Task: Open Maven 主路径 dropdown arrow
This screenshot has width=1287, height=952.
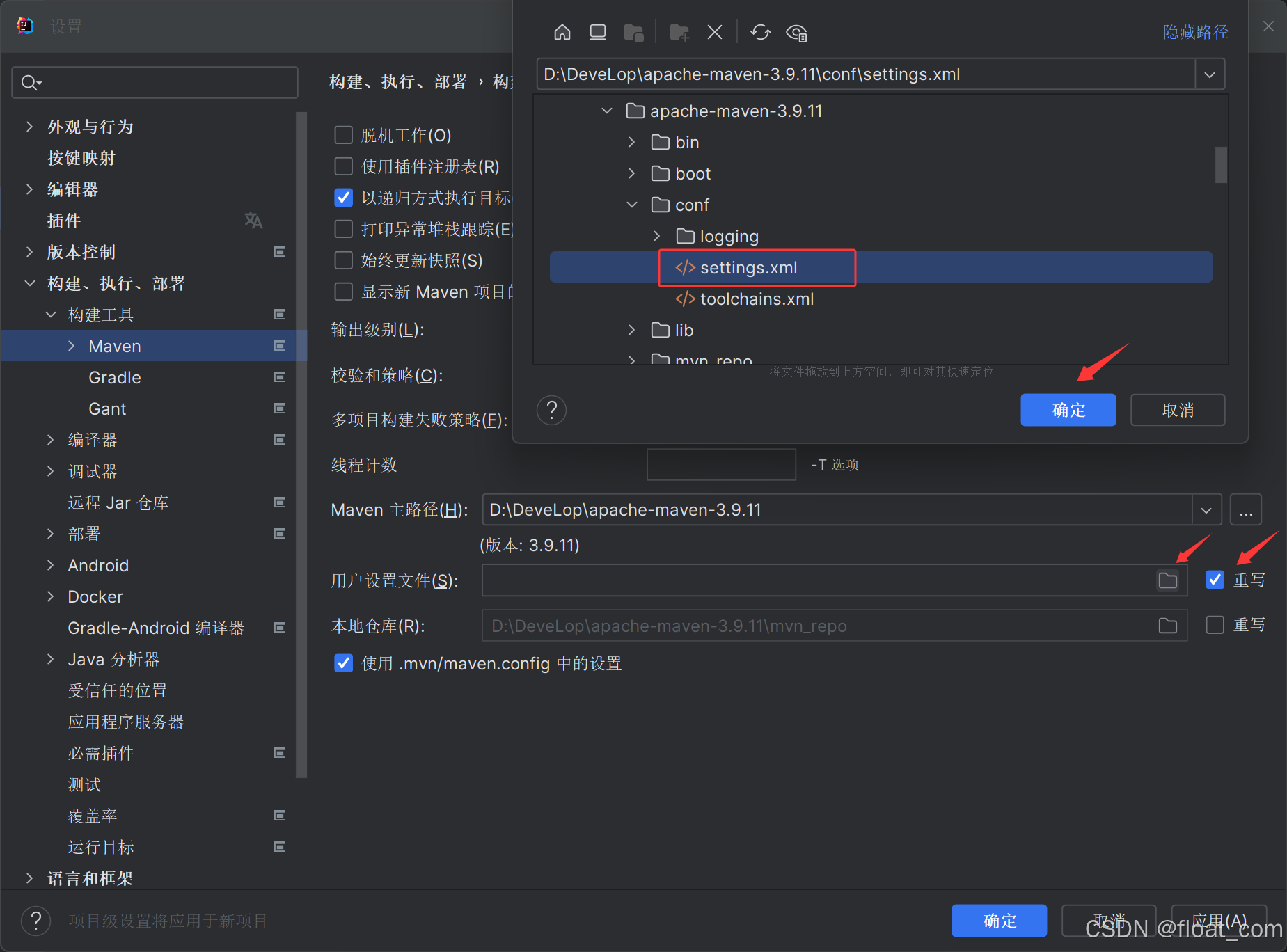Action: (1206, 510)
